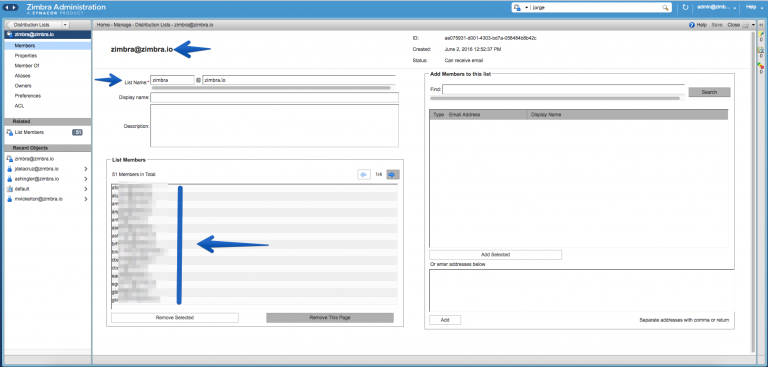Click the Display name input field
768x367 pixels.
click(x=274, y=97)
